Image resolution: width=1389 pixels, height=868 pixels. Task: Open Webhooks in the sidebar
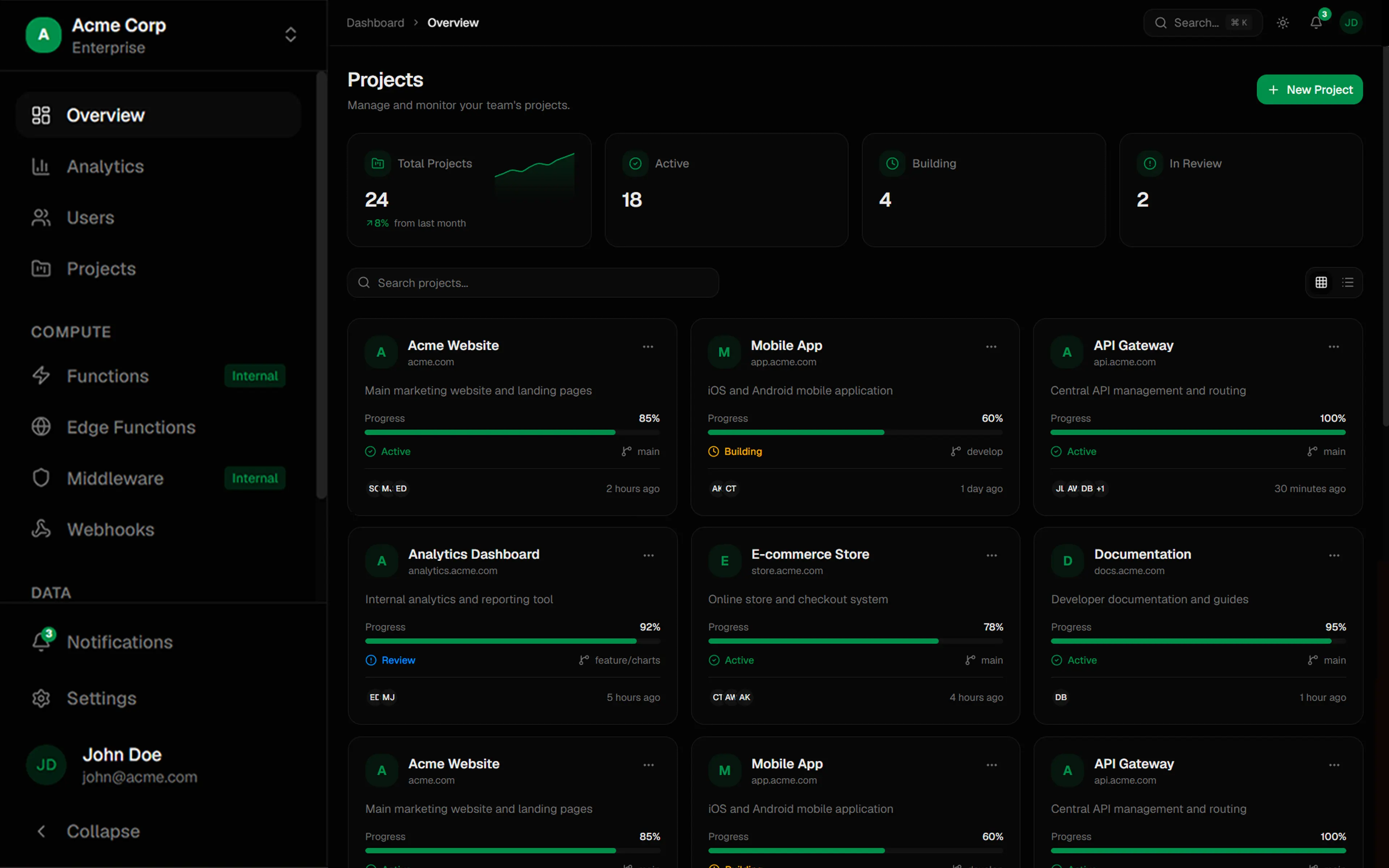pyautogui.click(x=158, y=529)
